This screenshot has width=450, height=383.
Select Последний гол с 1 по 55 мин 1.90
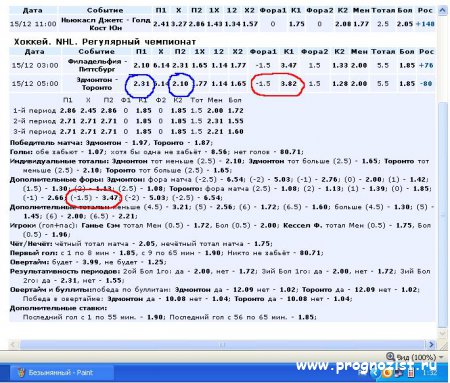click(x=154, y=317)
